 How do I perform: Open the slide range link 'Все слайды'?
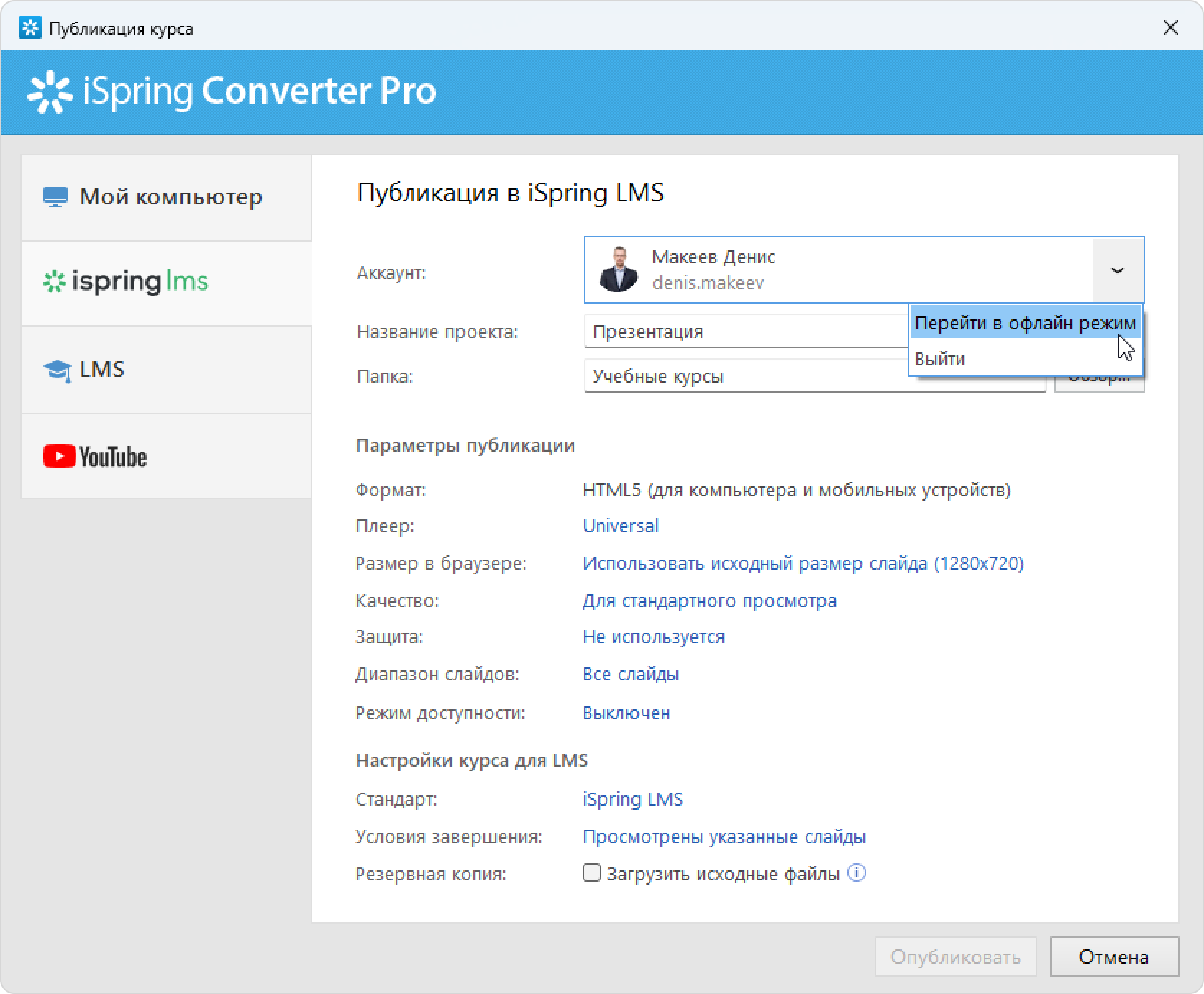631,674
